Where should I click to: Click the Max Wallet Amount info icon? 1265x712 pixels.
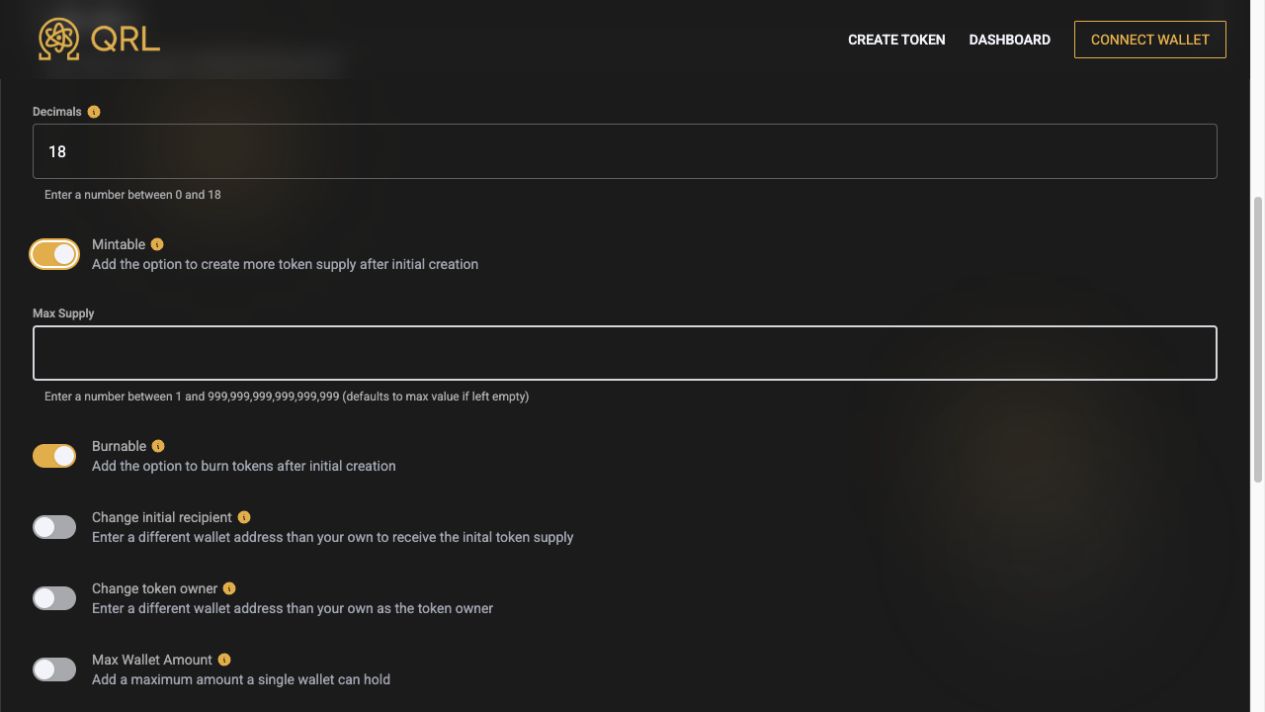224,660
